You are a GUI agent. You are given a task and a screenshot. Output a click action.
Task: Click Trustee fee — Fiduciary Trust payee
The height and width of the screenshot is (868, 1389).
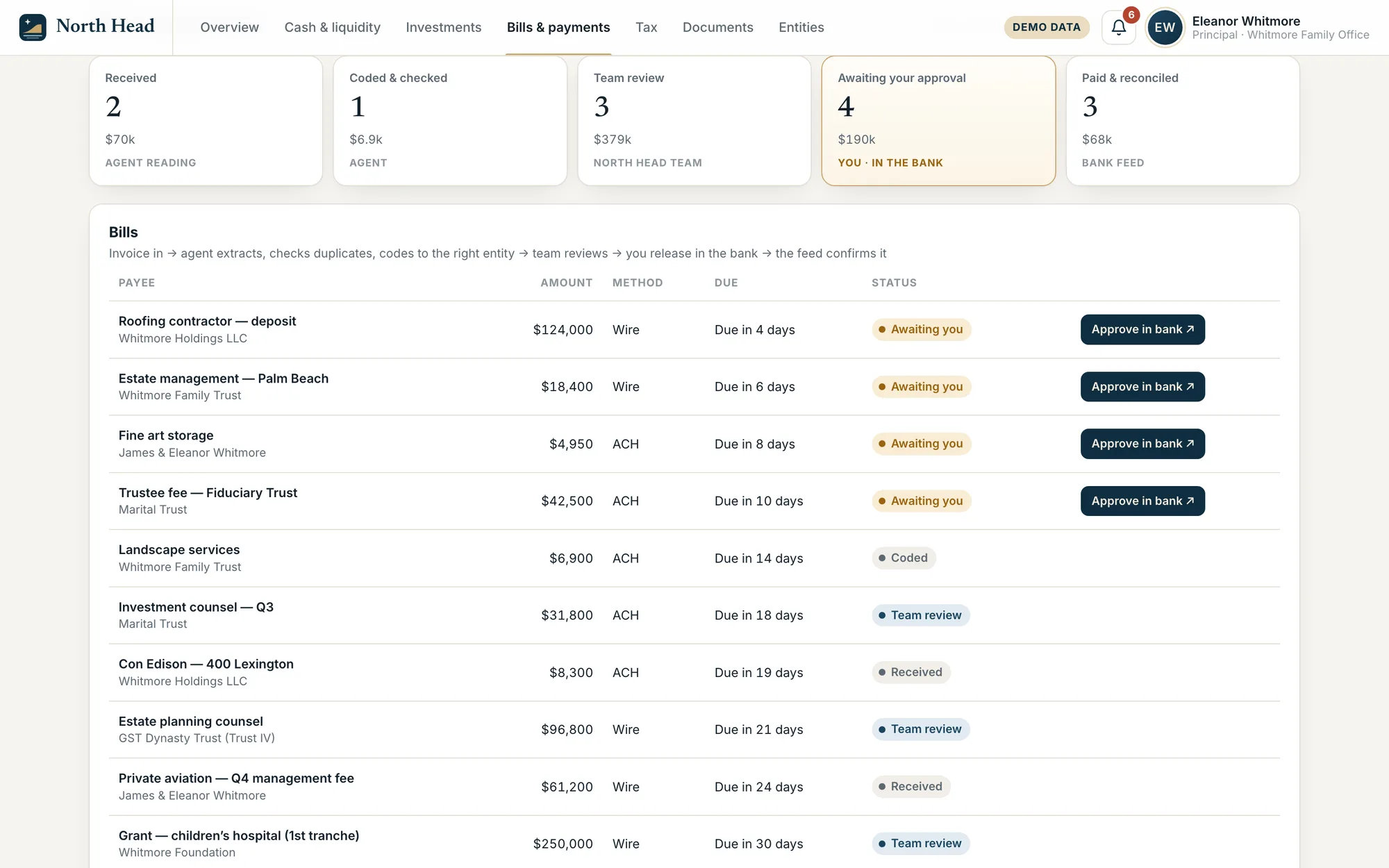(208, 492)
